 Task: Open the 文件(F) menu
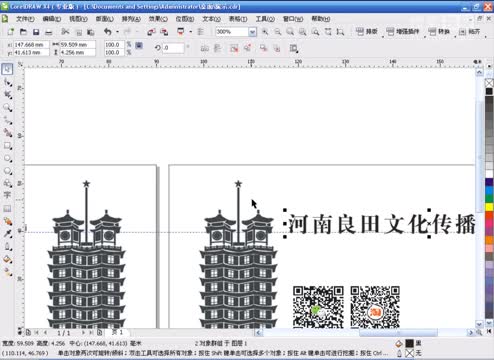tap(25, 19)
